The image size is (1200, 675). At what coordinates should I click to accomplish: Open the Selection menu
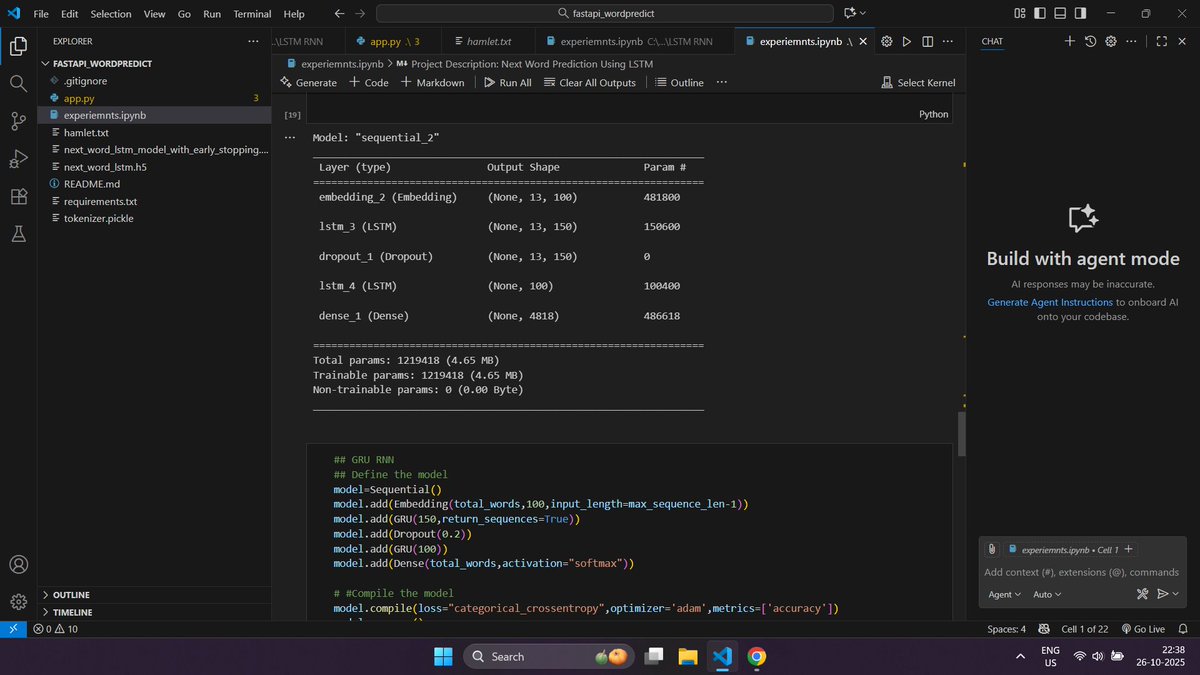click(x=110, y=14)
